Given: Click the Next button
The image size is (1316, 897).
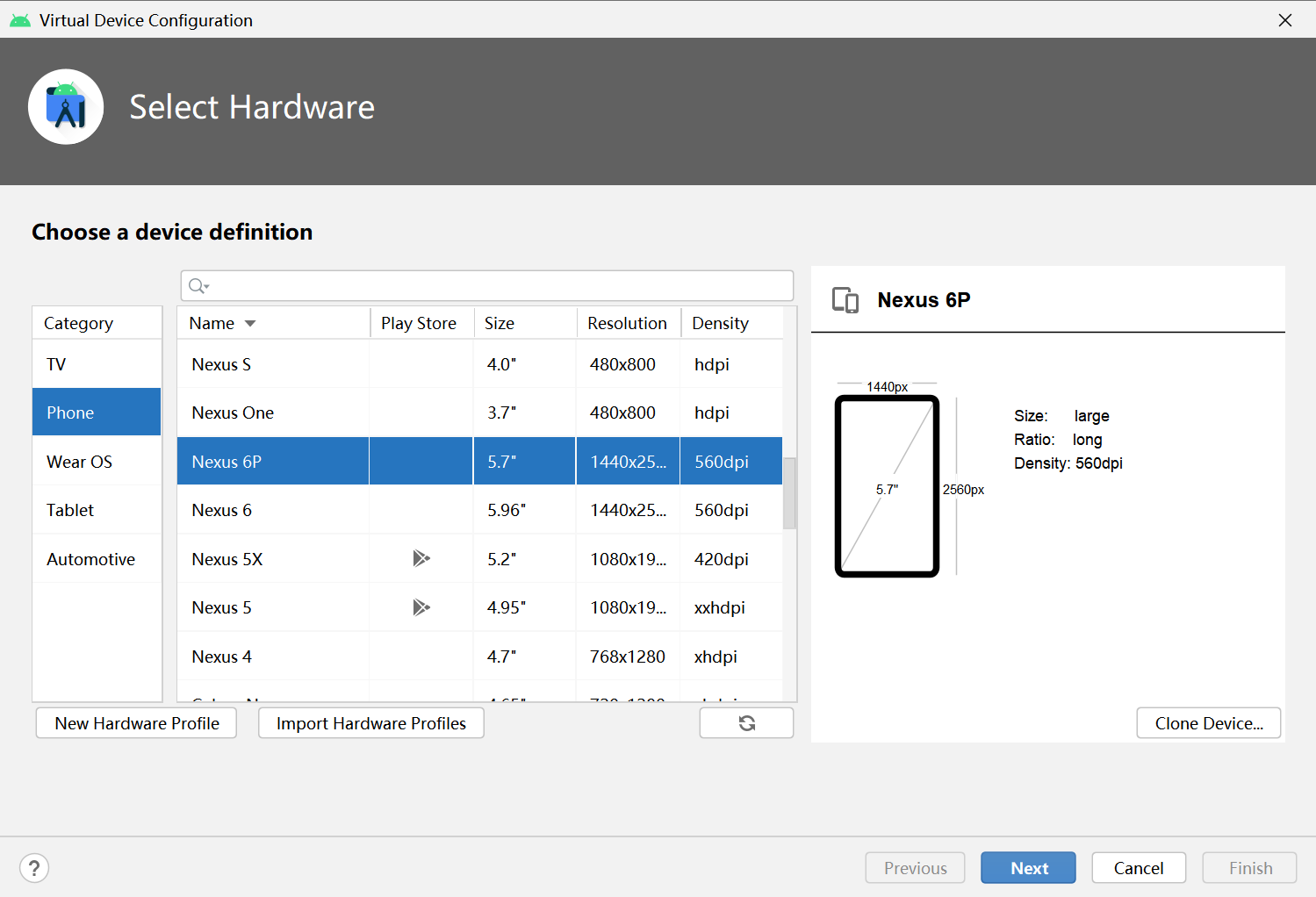Looking at the screenshot, I should tap(1028, 868).
